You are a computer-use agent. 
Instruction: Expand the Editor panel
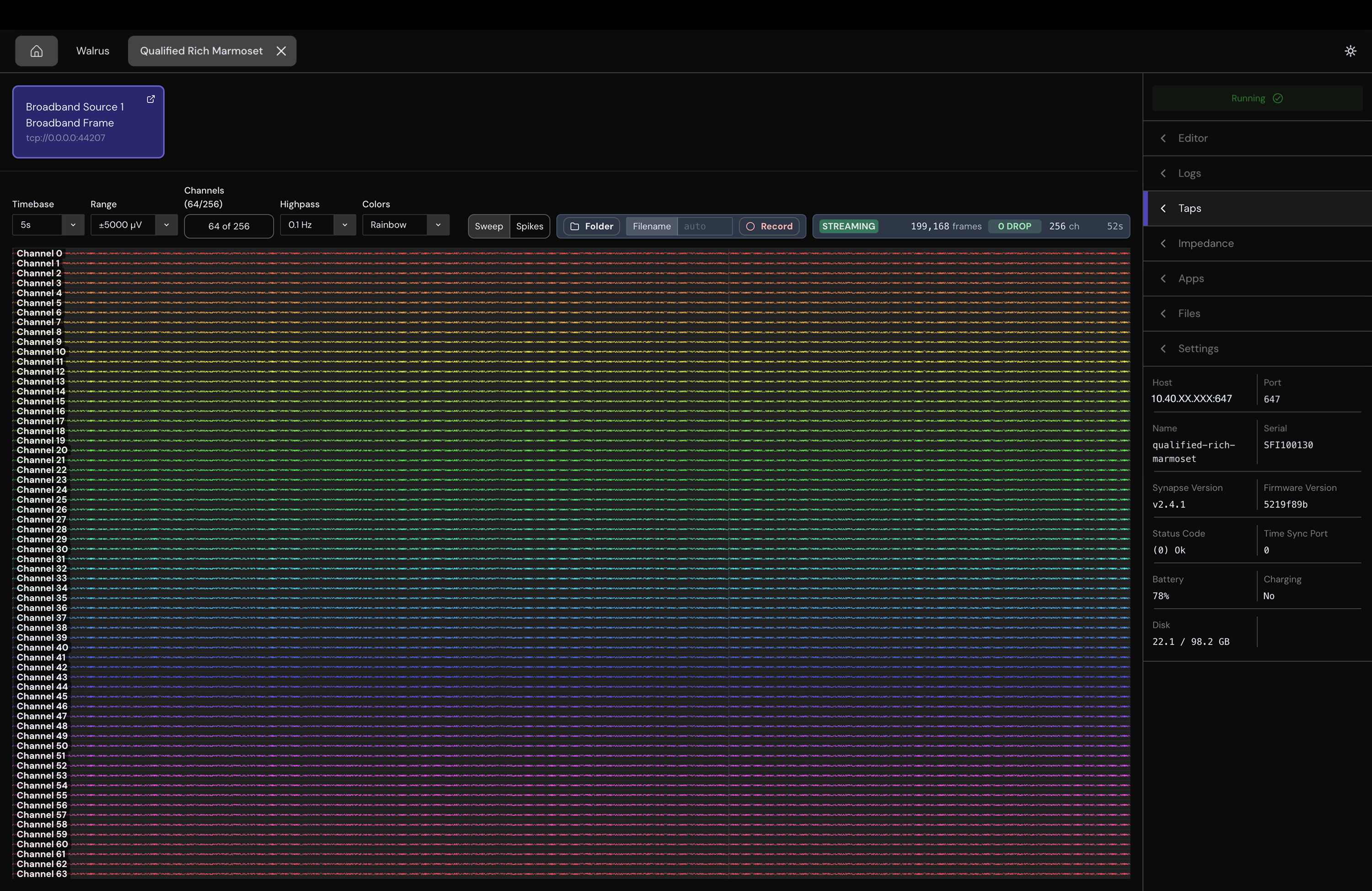point(1257,139)
